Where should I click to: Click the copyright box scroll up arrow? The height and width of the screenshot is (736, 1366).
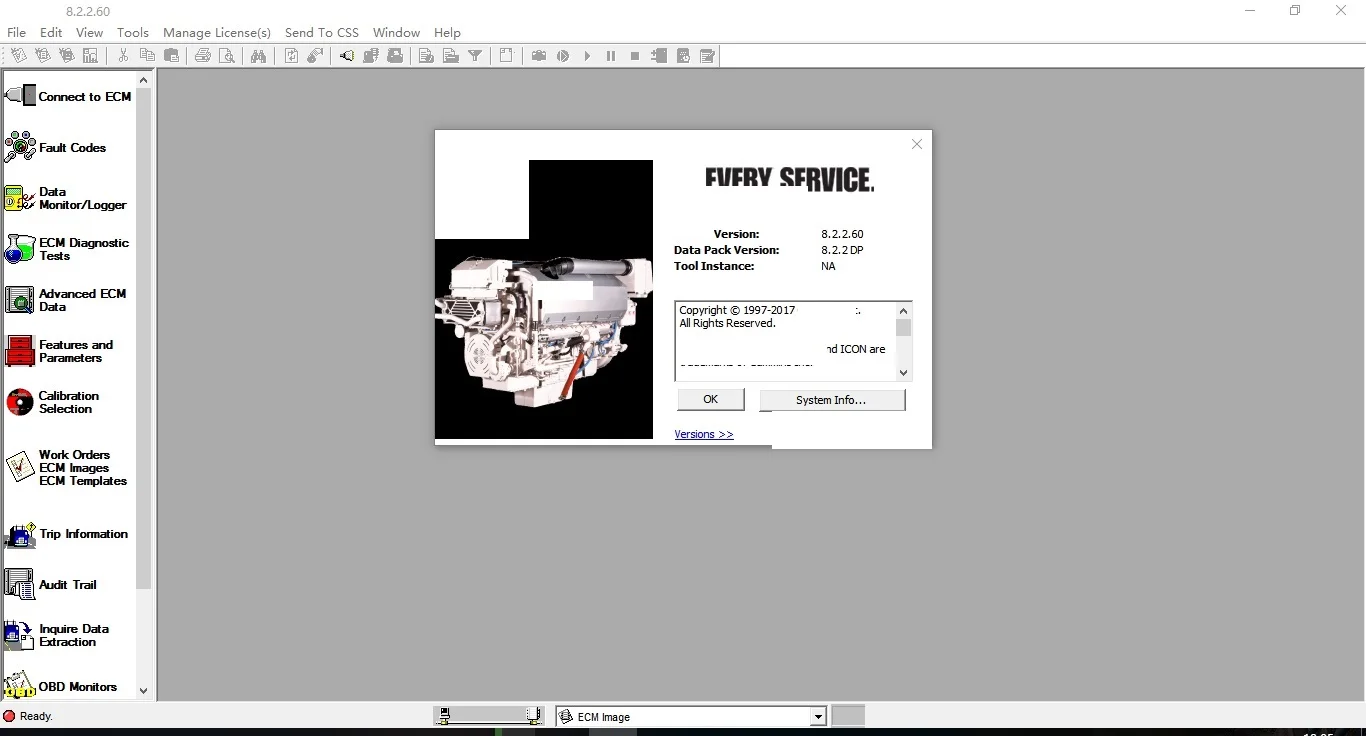click(904, 310)
